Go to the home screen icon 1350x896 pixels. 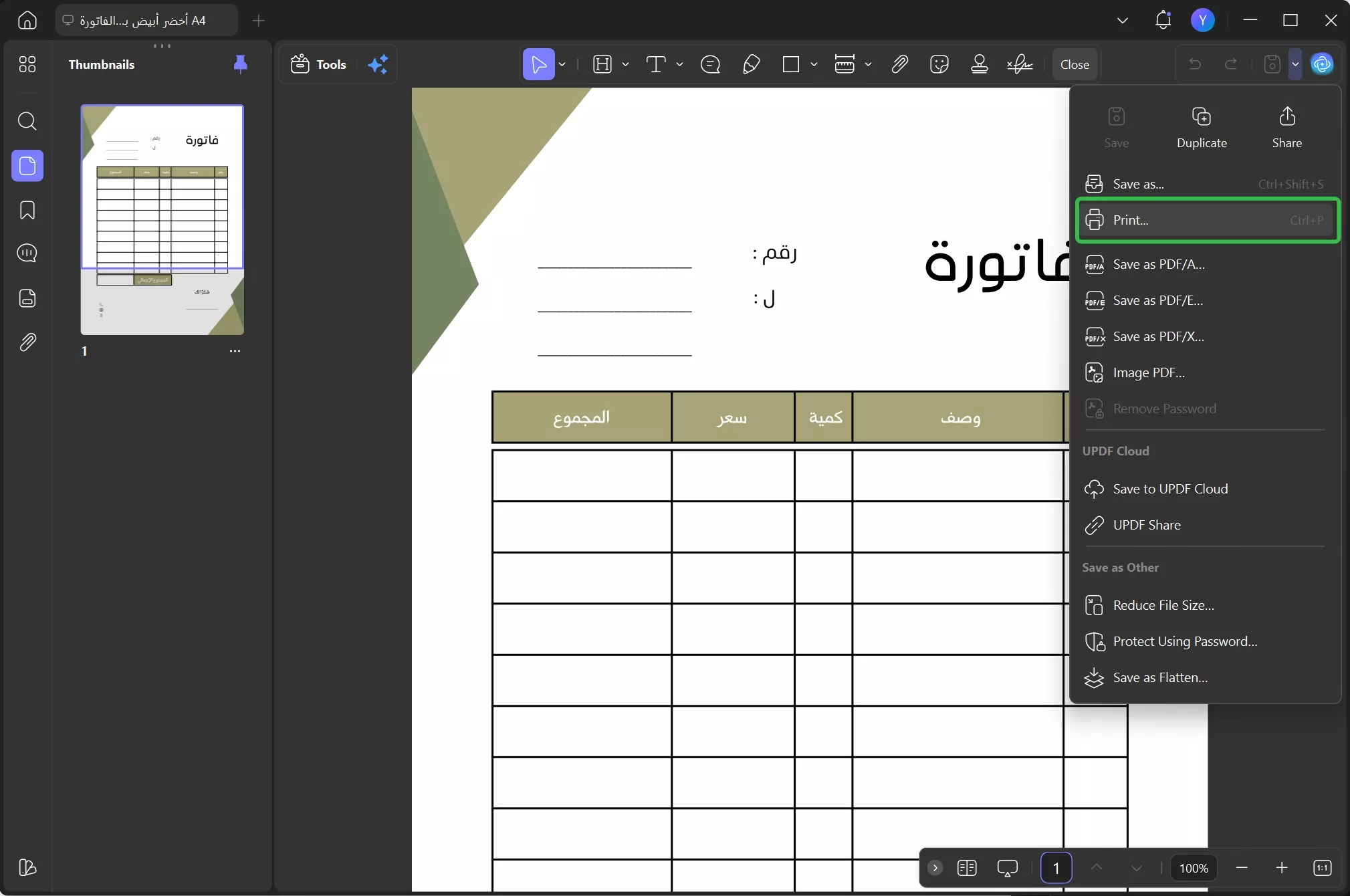point(27,20)
